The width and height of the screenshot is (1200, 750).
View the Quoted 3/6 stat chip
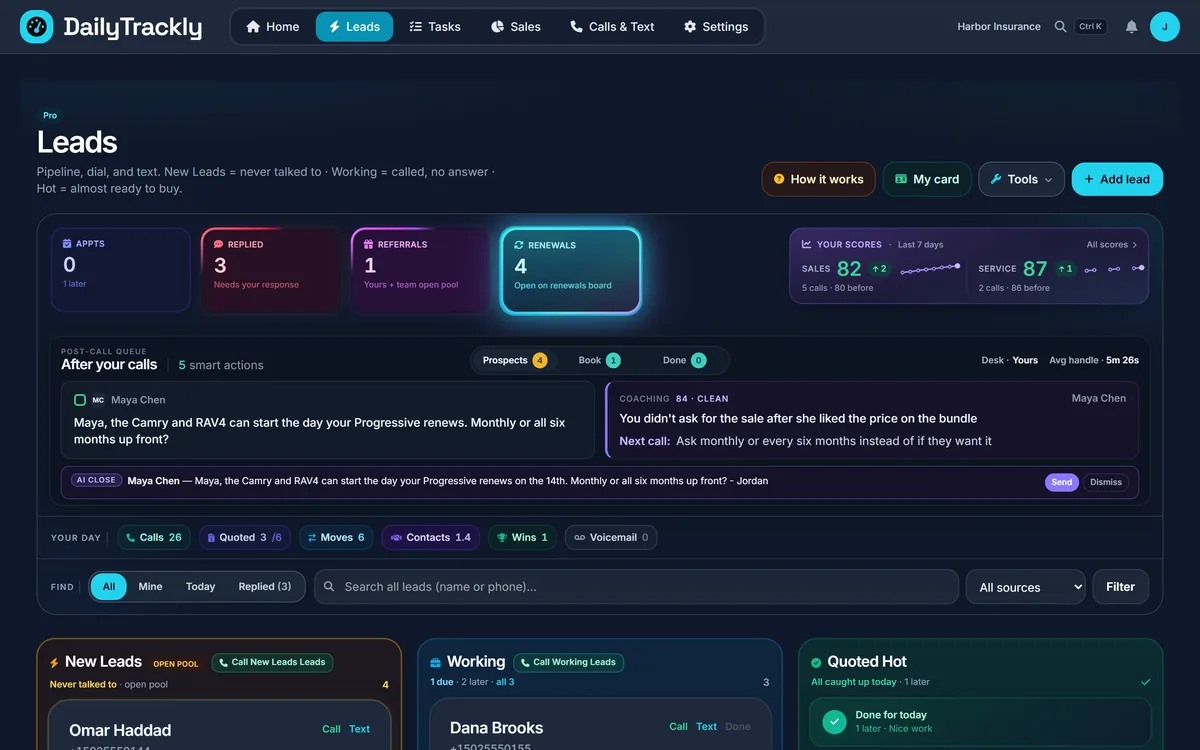[245, 538]
